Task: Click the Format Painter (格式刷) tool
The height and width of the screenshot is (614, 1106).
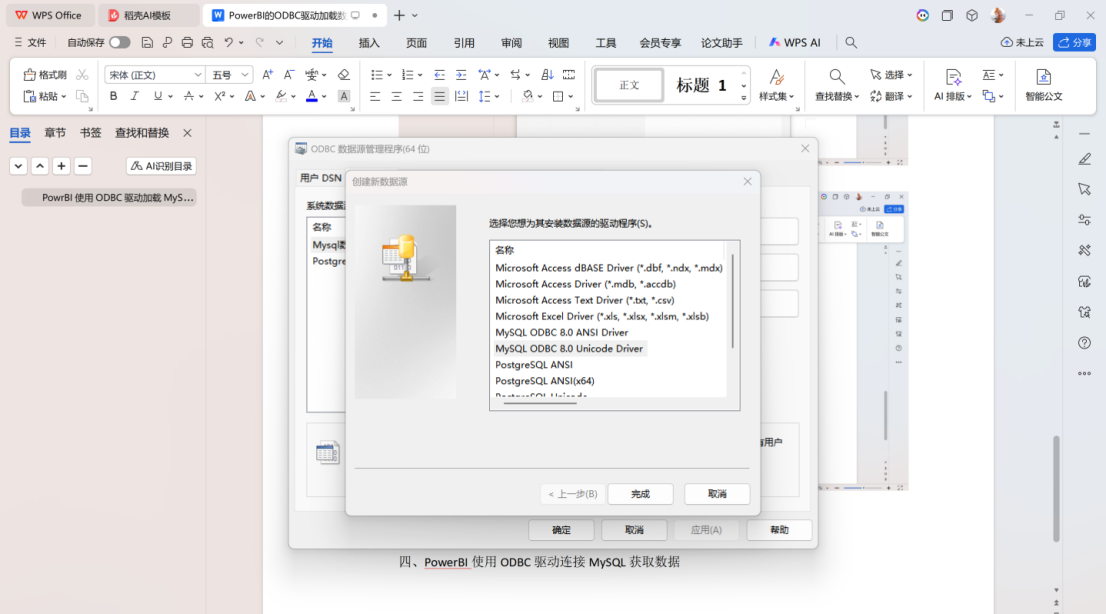Action: pyautogui.click(x=45, y=75)
